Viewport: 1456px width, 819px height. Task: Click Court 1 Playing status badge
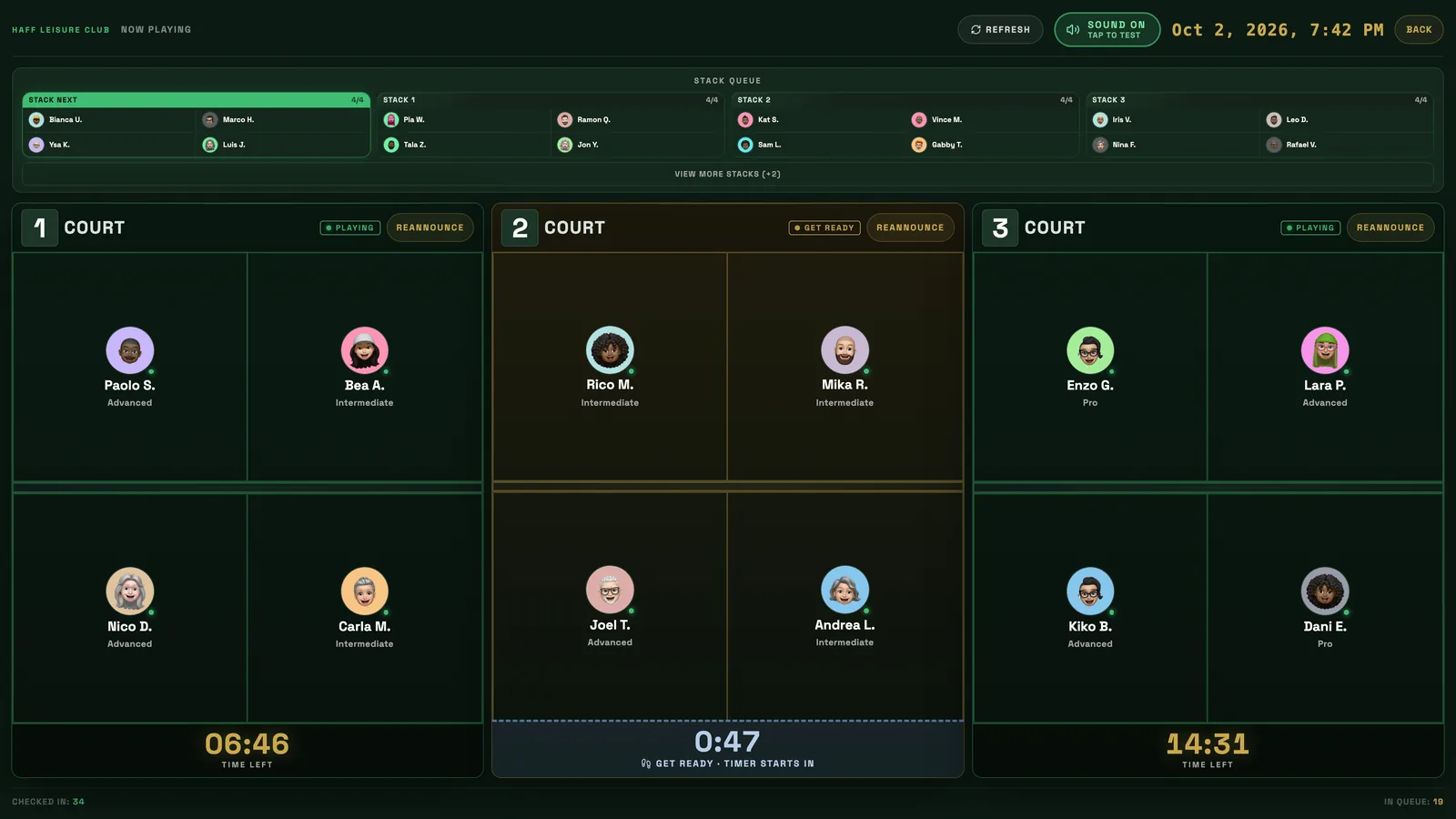click(350, 227)
